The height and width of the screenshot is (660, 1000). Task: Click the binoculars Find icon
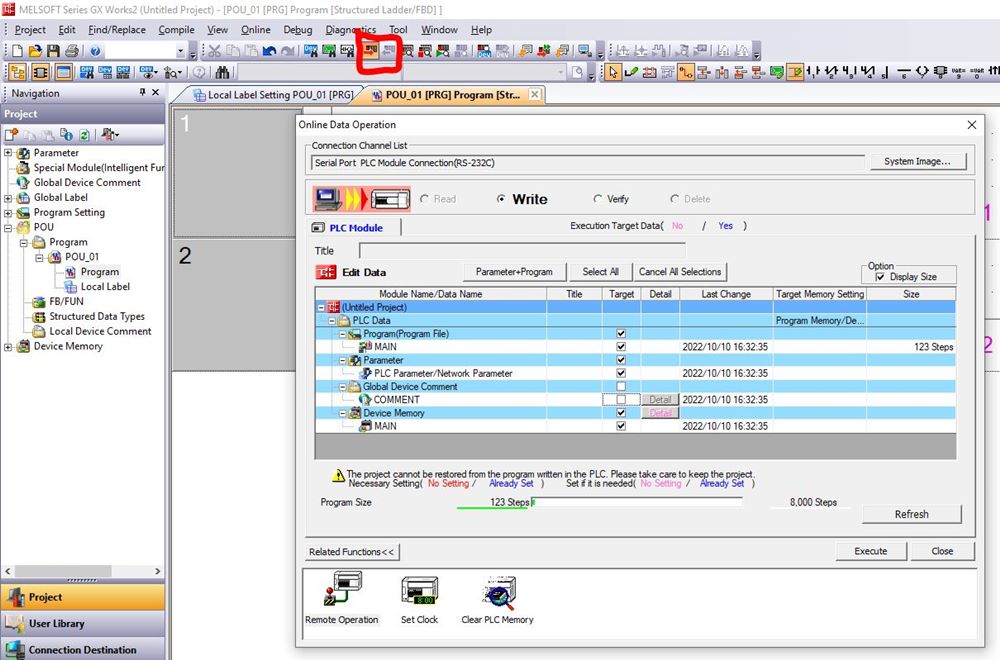click(x=222, y=72)
